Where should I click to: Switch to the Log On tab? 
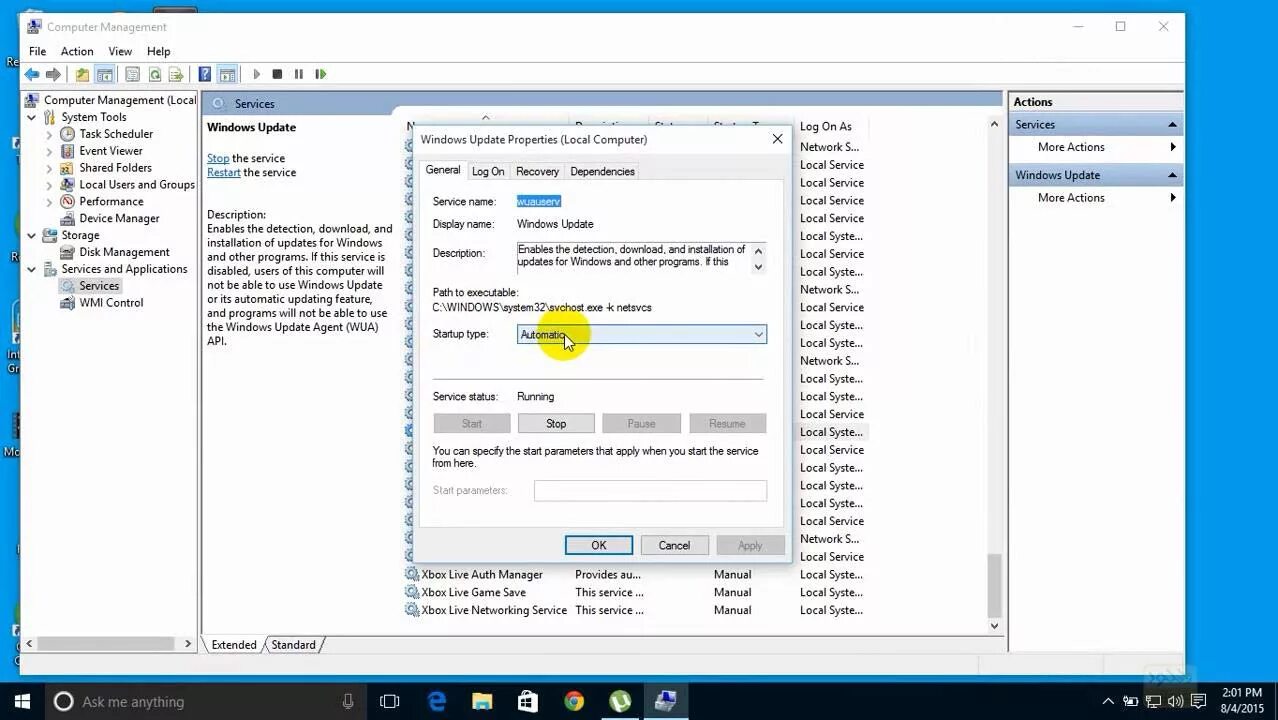488,171
